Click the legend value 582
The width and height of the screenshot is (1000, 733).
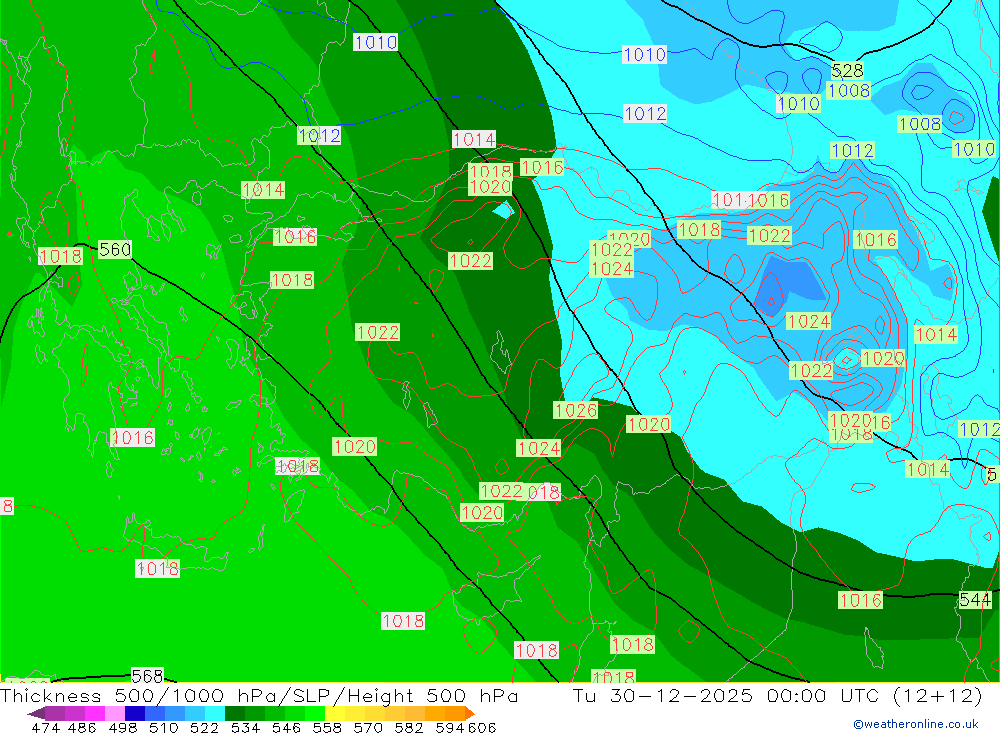pyautogui.click(x=409, y=727)
